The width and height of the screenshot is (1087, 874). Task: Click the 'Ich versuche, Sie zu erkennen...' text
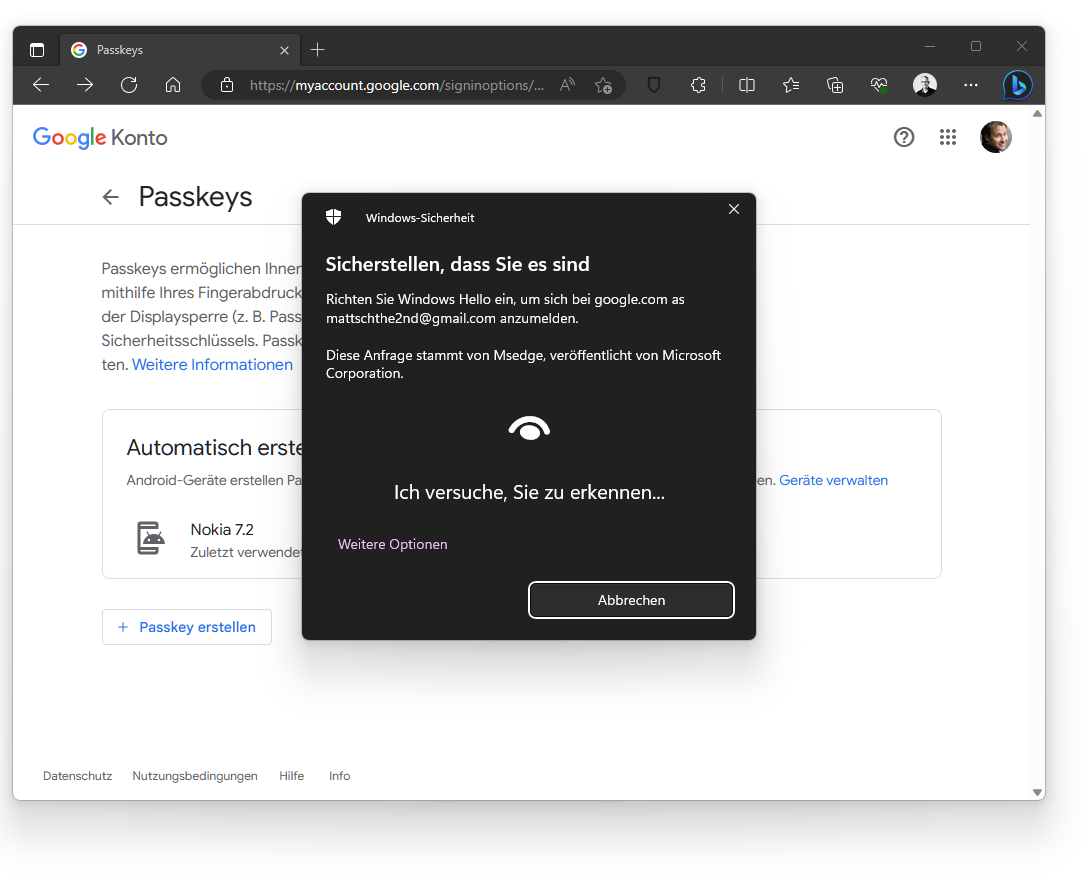529,492
